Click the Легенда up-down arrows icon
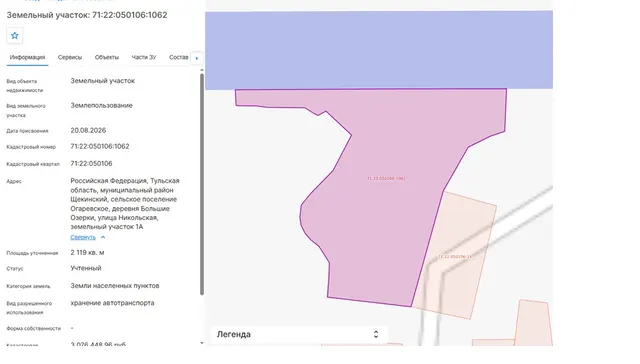Viewport: 640px width, 364px height. [x=376, y=335]
